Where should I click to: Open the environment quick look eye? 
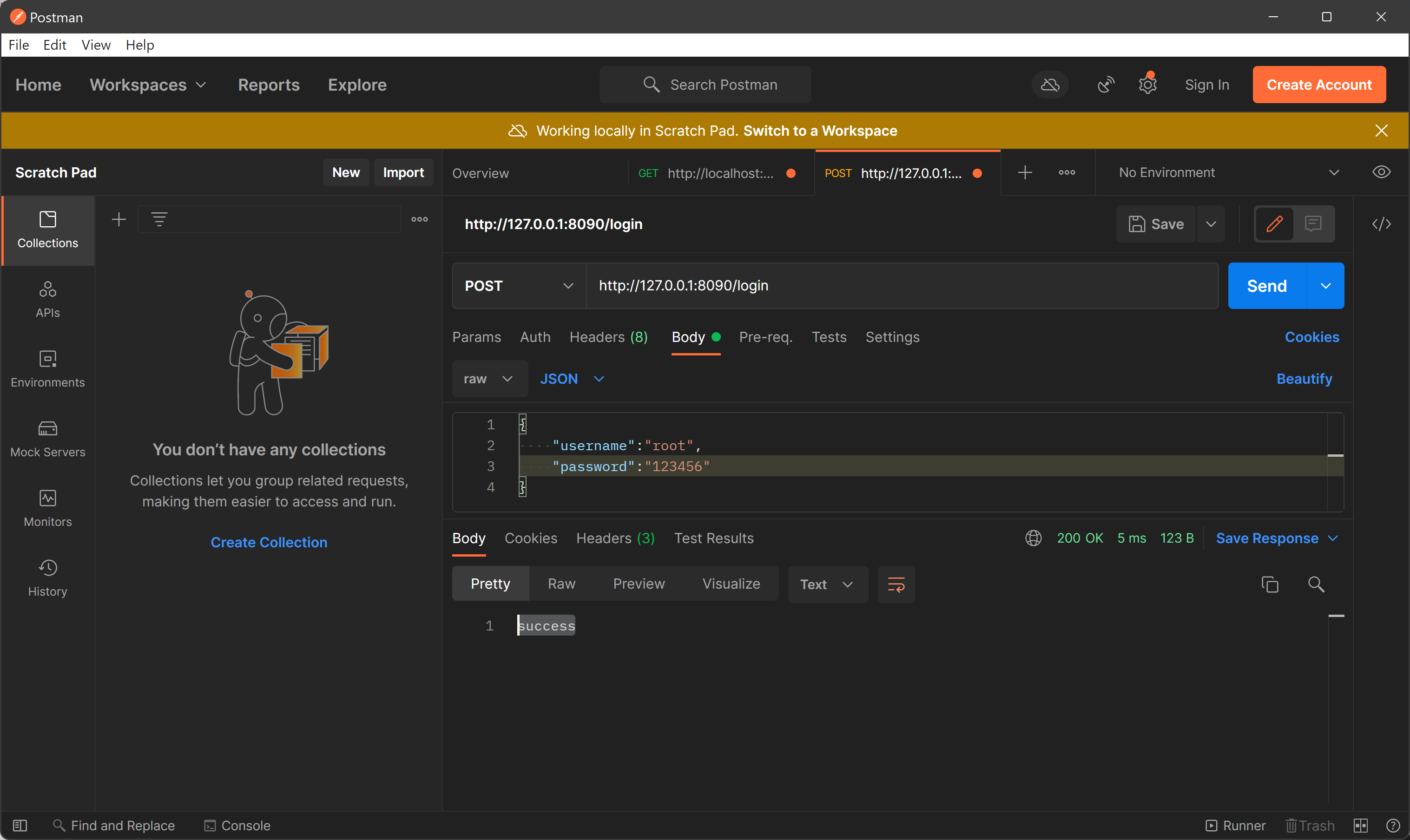click(x=1382, y=173)
